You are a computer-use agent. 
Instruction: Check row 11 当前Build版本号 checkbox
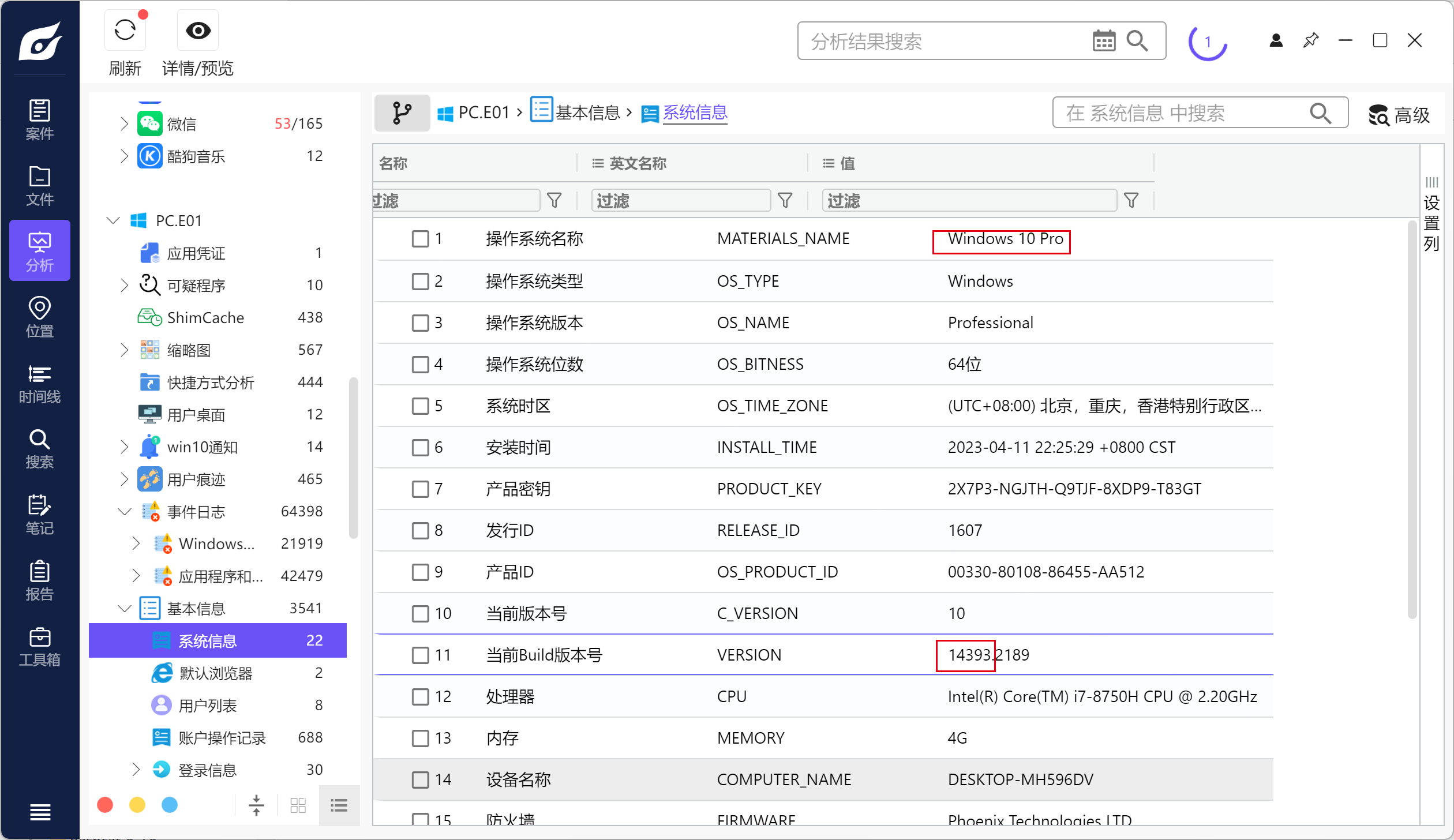[421, 655]
